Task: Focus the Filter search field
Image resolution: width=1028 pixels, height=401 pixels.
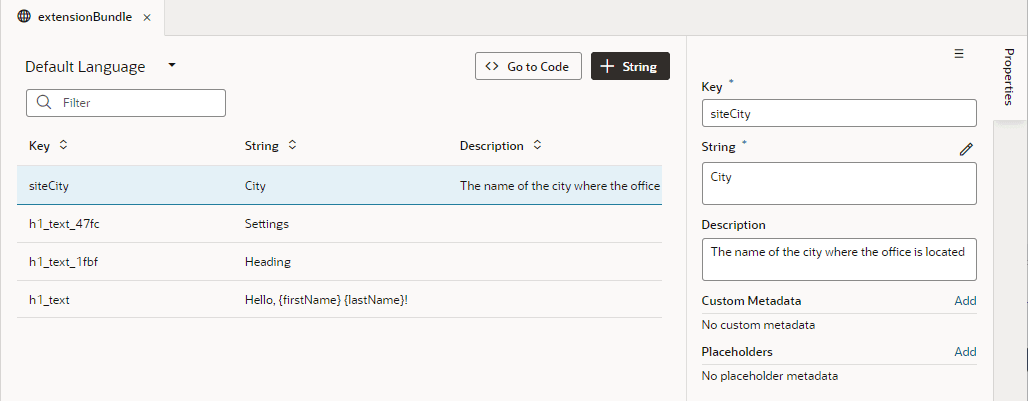Action: click(x=126, y=103)
